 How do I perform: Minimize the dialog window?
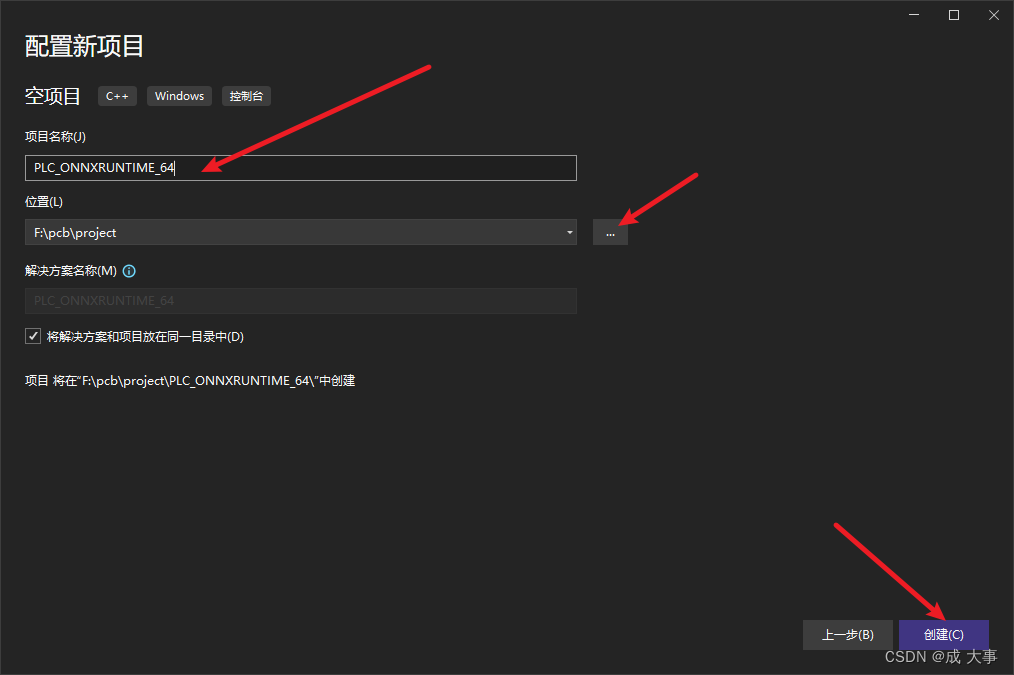913,15
